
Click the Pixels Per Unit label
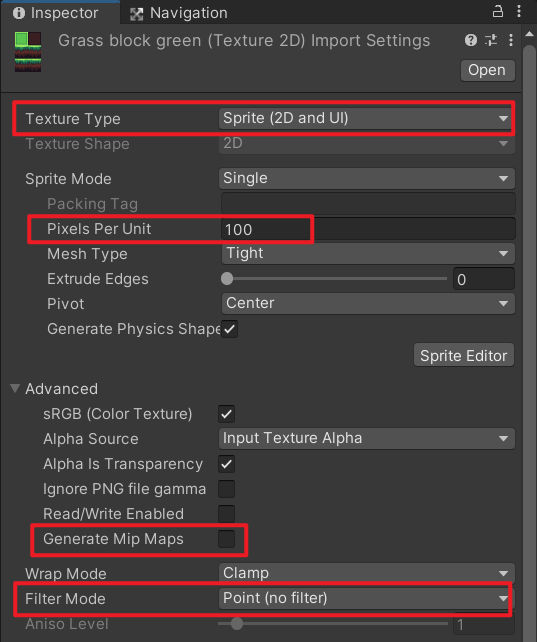coord(99,229)
